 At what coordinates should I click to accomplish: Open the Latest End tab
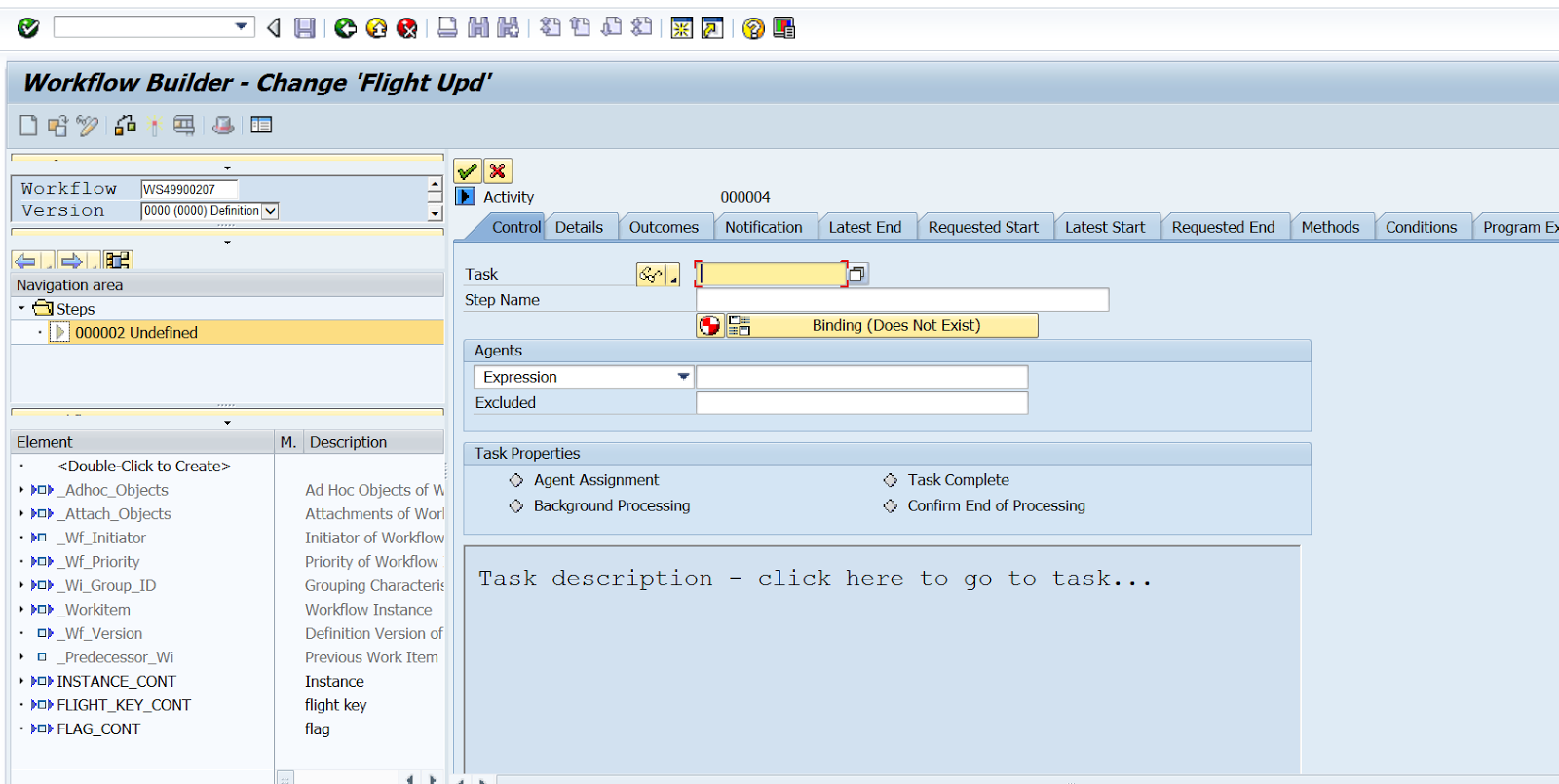(864, 227)
